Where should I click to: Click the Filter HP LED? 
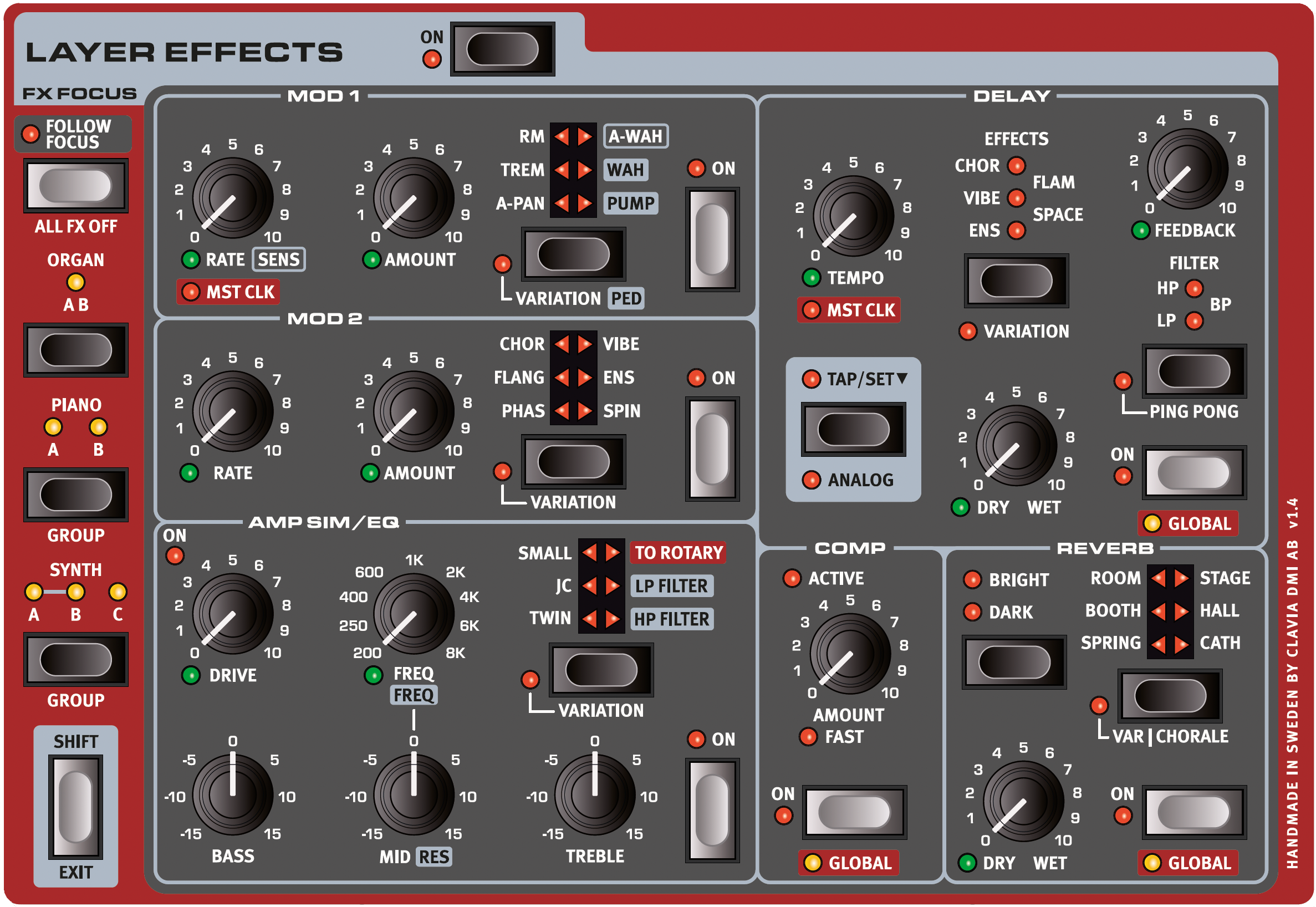pos(1194,288)
